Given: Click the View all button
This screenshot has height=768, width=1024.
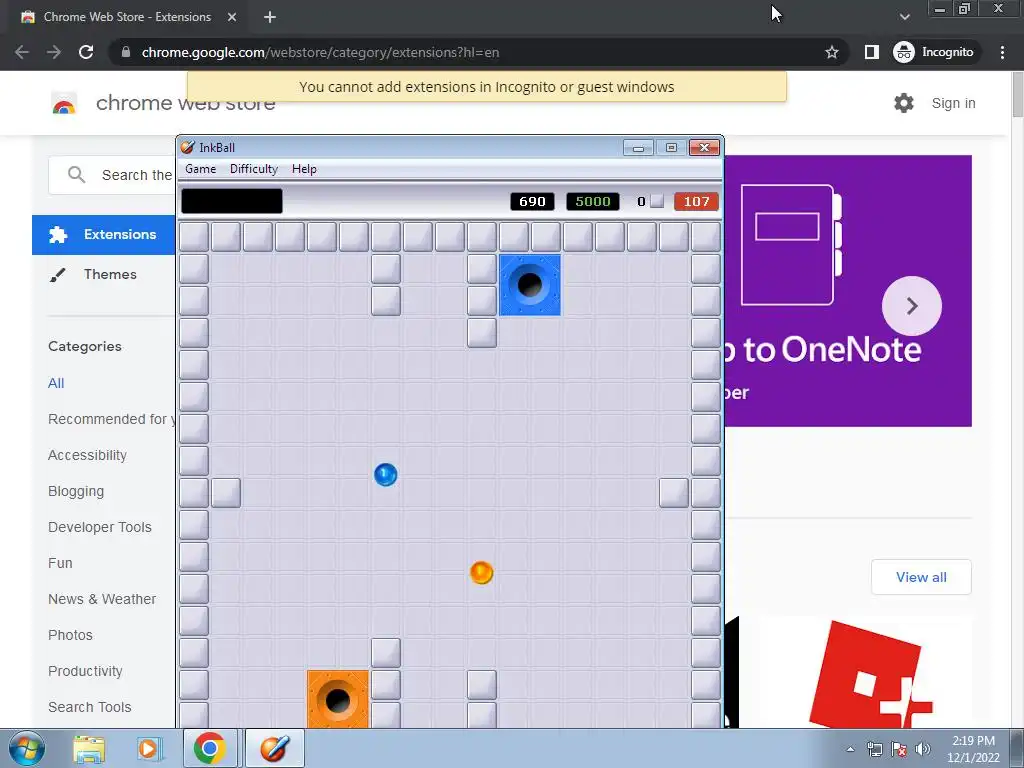Looking at the screenshot, I should coord(921,577).
